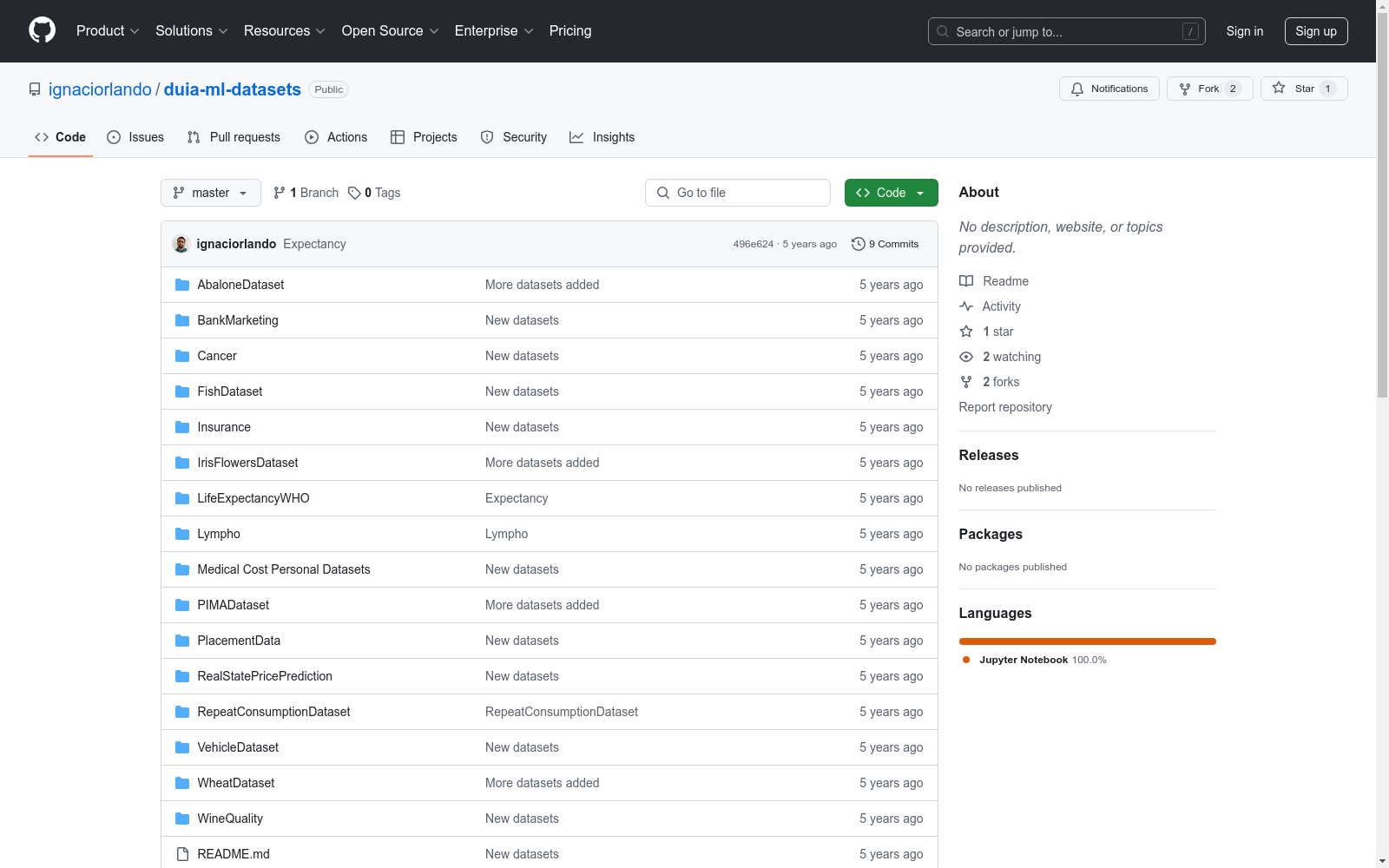1389x868 pixels.
Task: Click the FishDataset folder icon
Action: click(182, 391)
